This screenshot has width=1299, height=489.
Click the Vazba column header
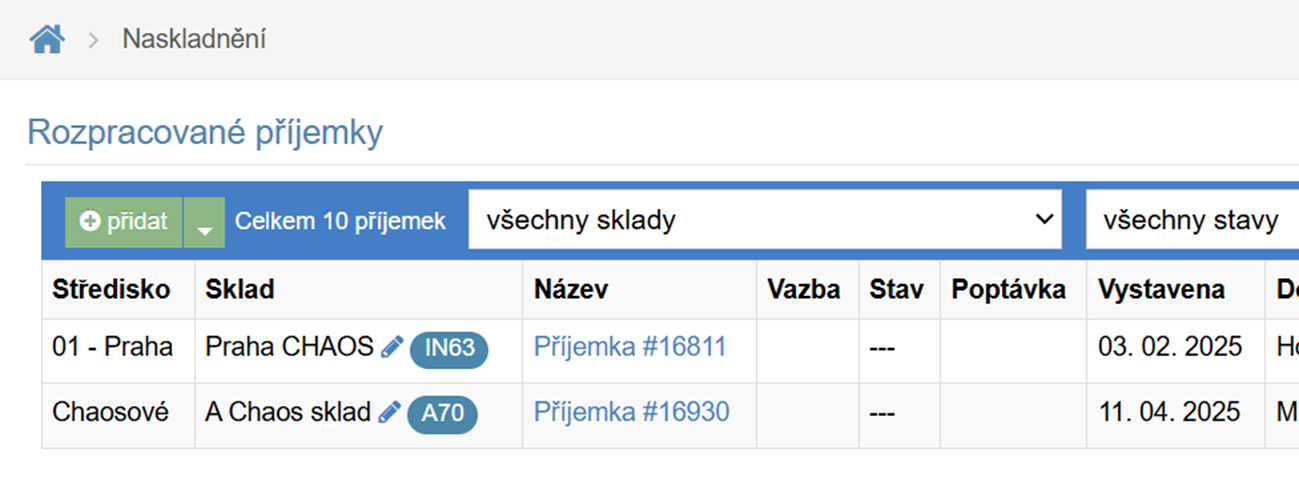pyautogui.click(x=804, y=290)
